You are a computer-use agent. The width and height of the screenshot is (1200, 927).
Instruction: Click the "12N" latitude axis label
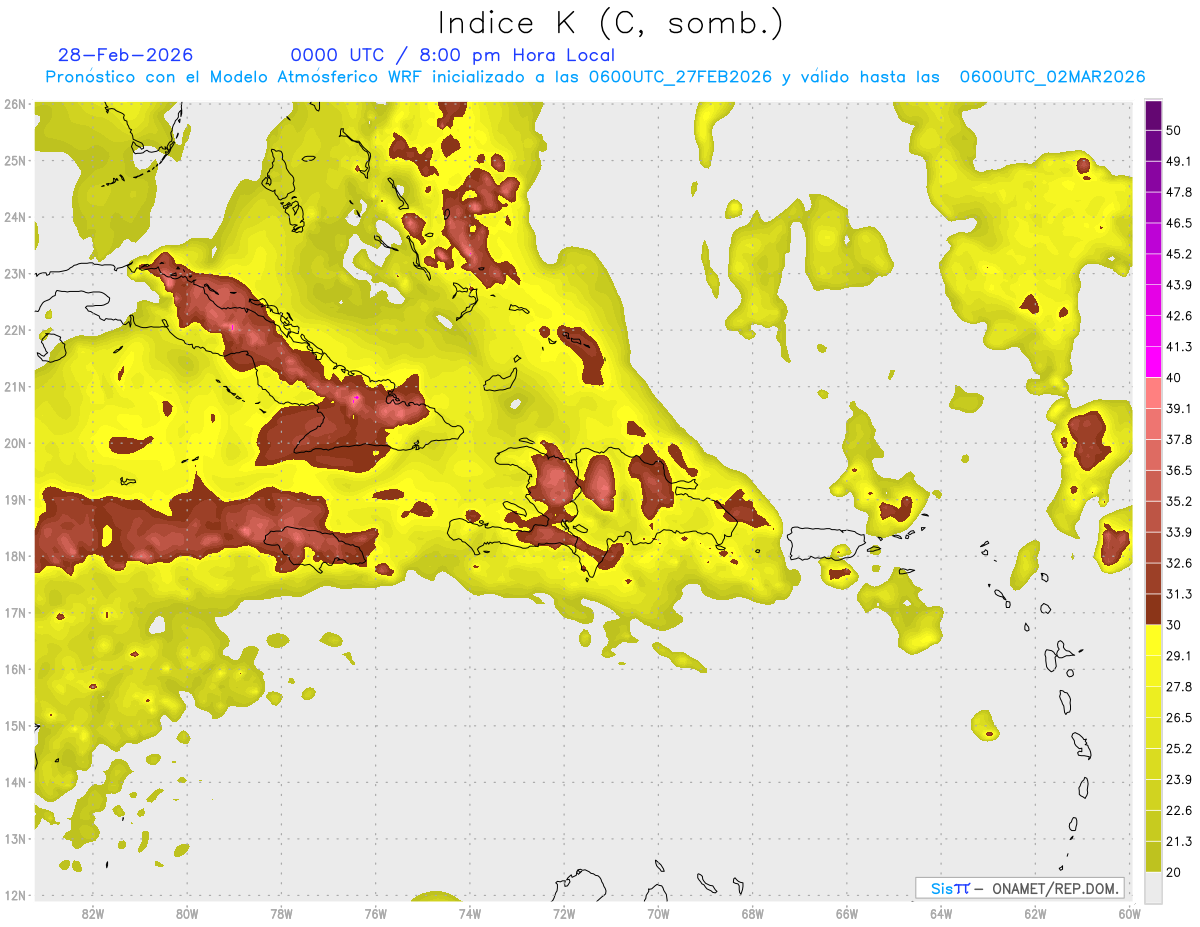pos(15,895)
